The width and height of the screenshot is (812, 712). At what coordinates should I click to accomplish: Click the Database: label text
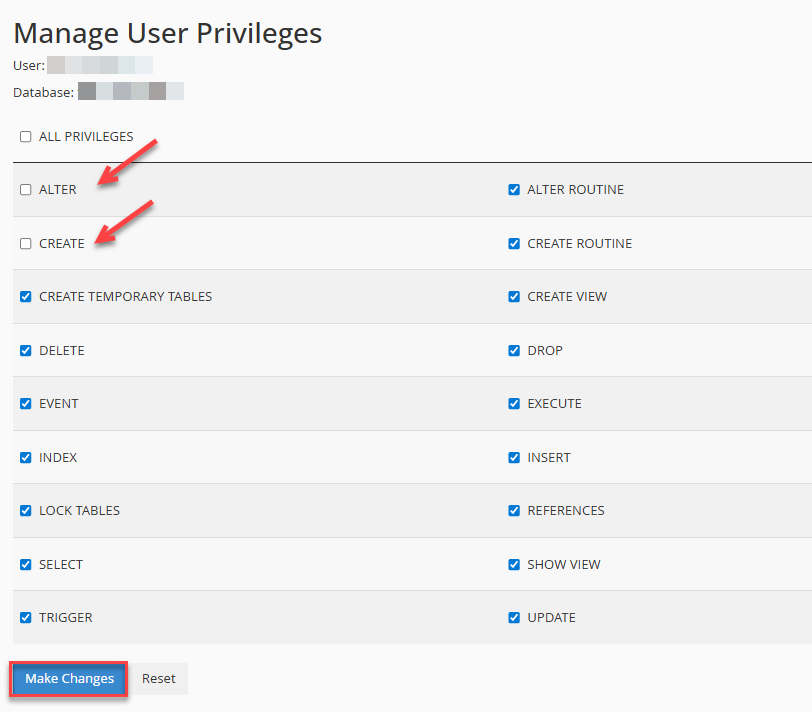44,93
